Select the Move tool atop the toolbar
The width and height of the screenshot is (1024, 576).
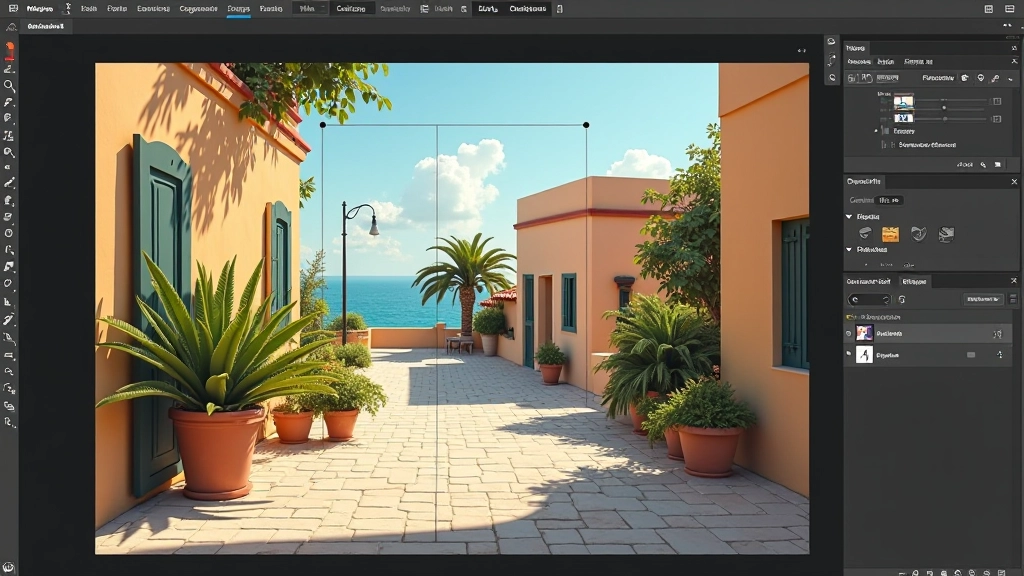pyautogui.click(x=9, y=46)
